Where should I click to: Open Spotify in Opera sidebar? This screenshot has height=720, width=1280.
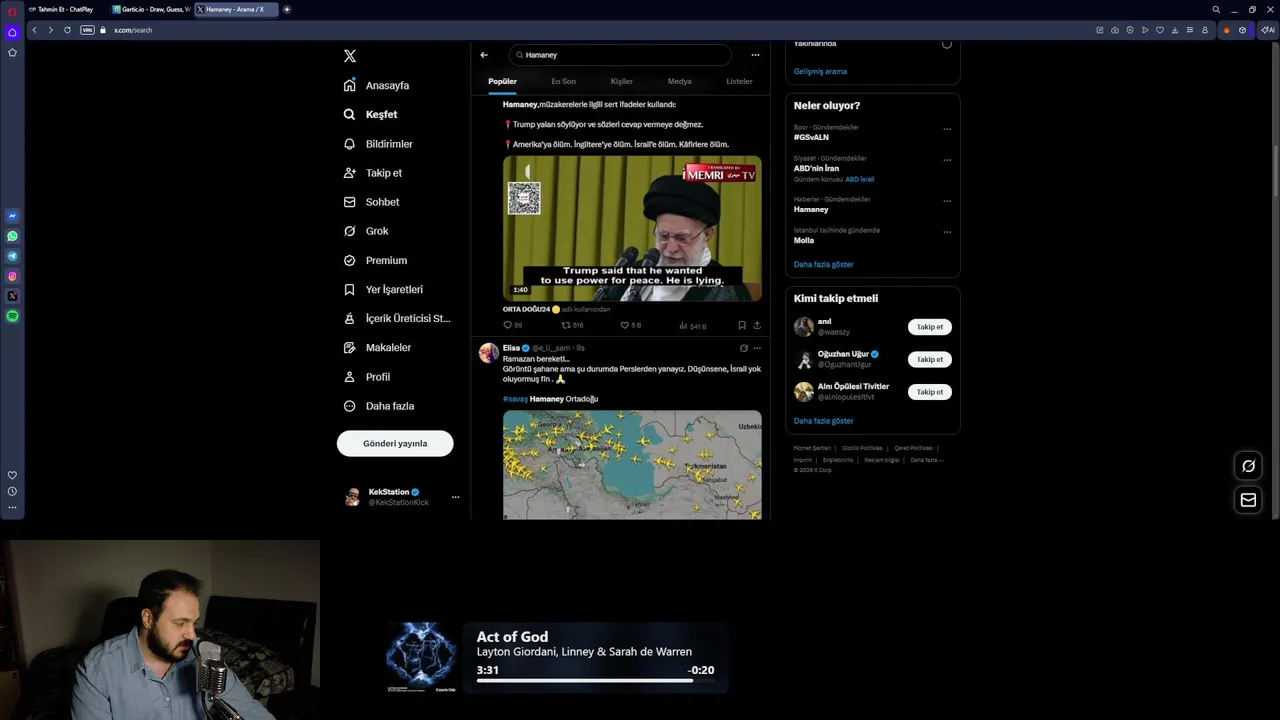pyautogui.click(x=12, y=316)
